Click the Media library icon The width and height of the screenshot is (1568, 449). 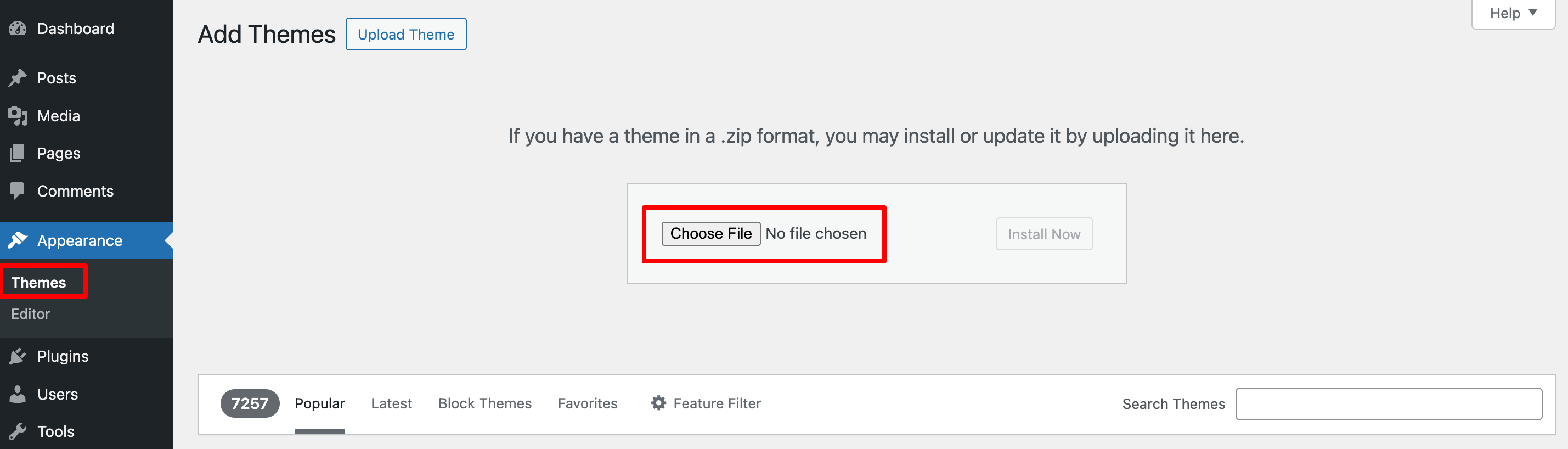point(18,116)
